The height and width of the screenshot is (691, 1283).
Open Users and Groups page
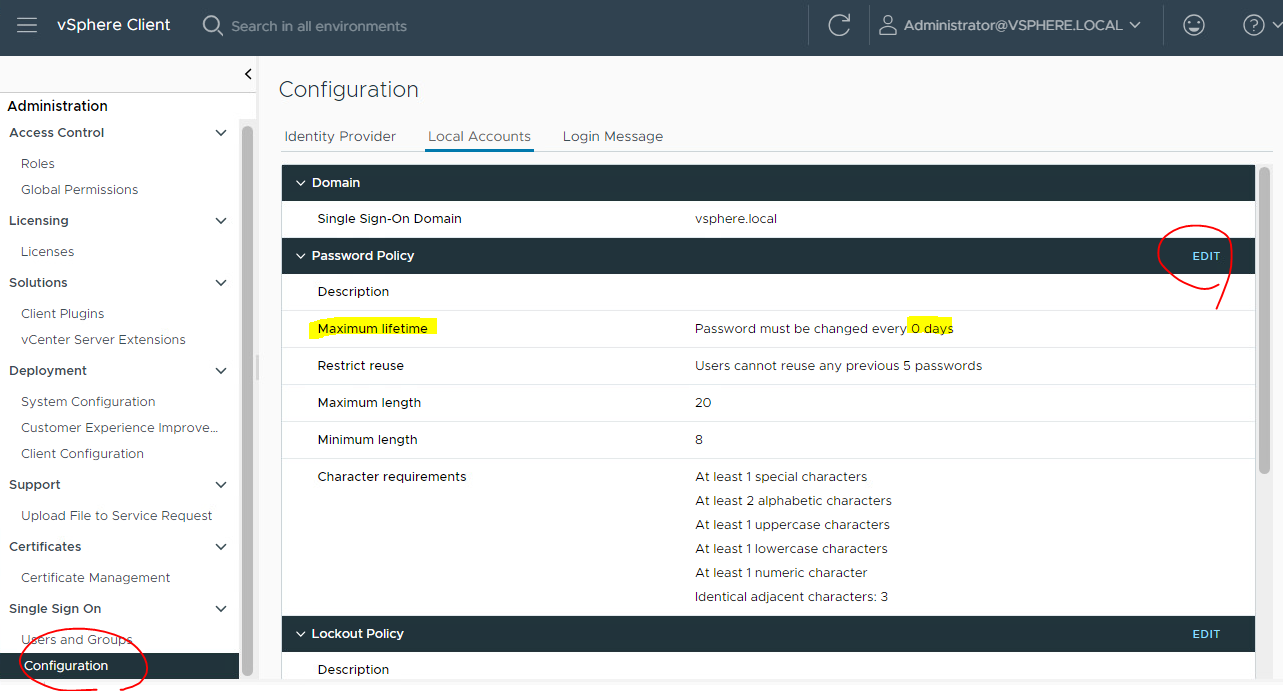[77, 640]
